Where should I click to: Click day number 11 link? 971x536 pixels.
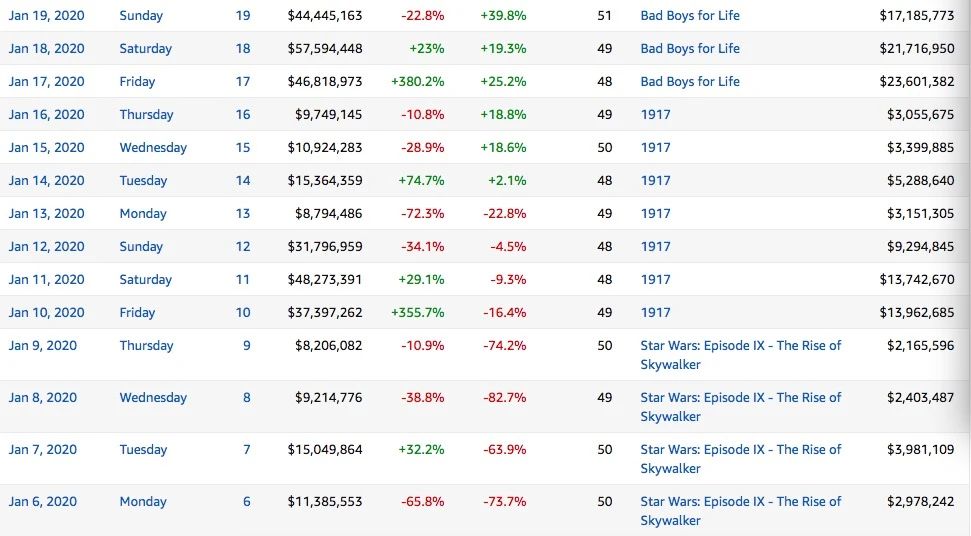pyautogui.click(x=243, y=280)
